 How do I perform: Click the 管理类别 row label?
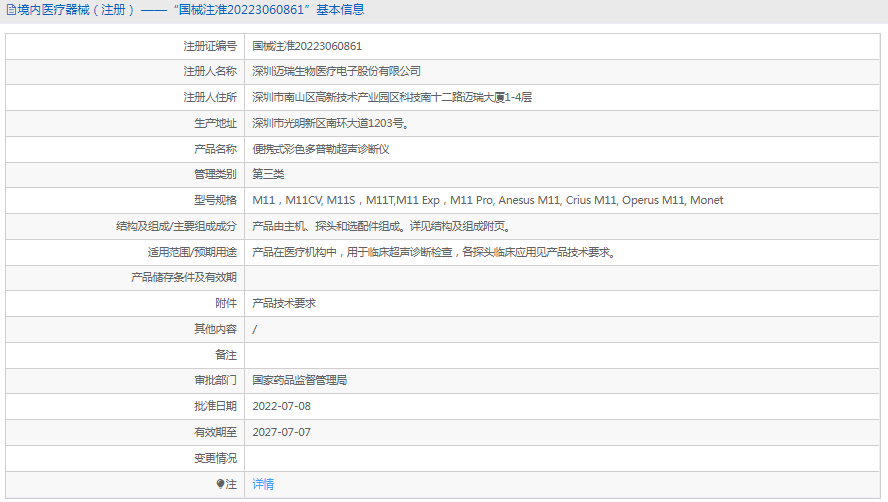(215, 175)
